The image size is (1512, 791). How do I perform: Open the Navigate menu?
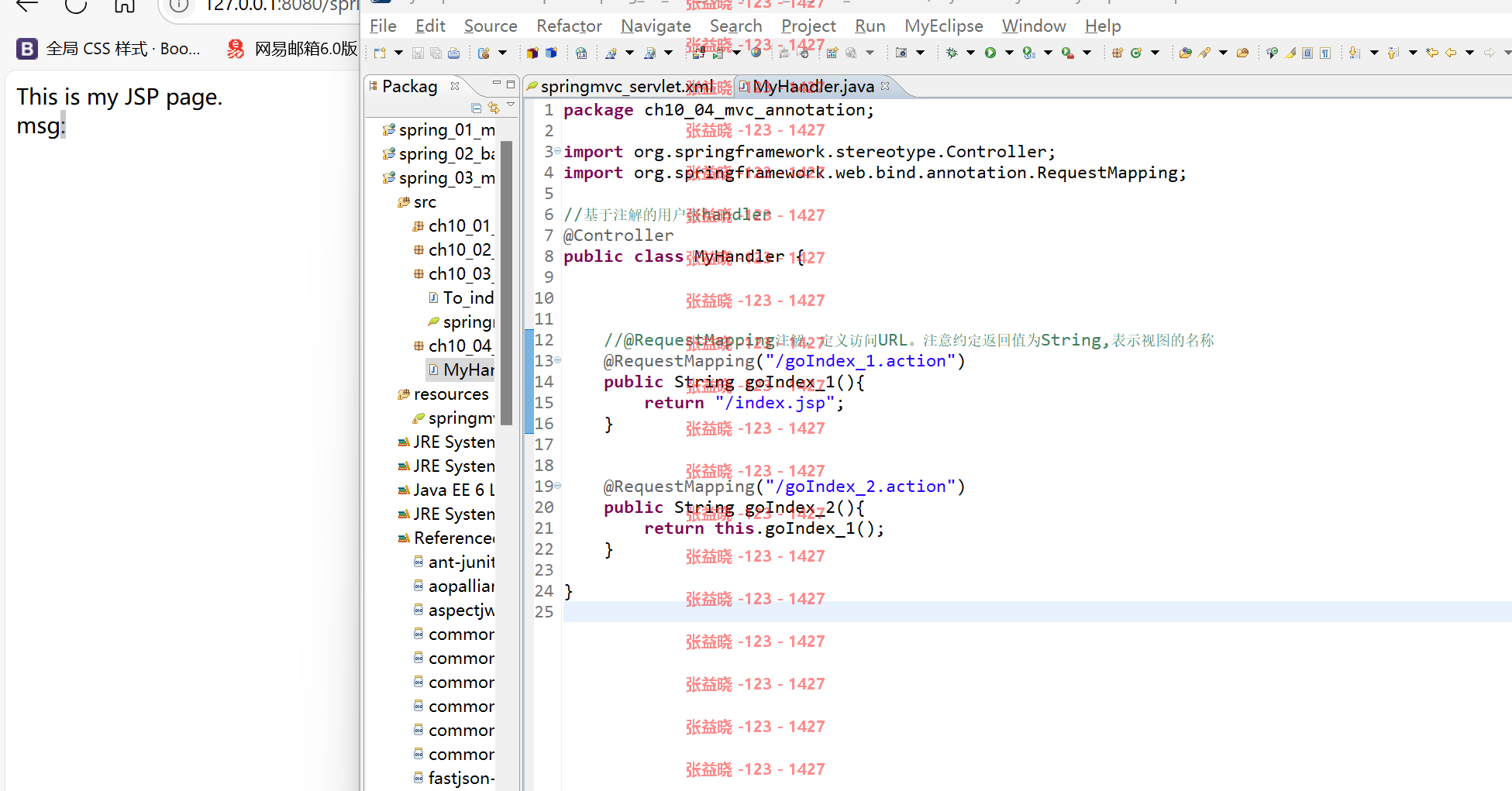click(656, 26)
